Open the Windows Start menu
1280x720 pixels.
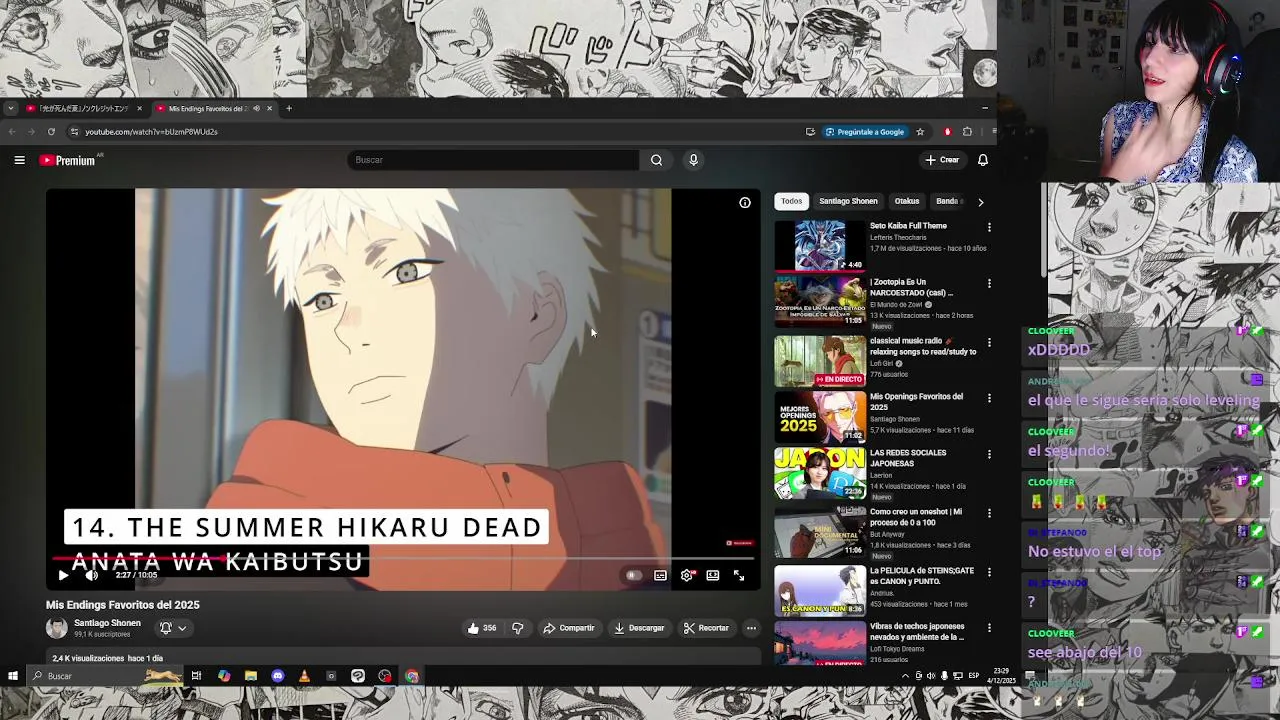click(12, 676)
